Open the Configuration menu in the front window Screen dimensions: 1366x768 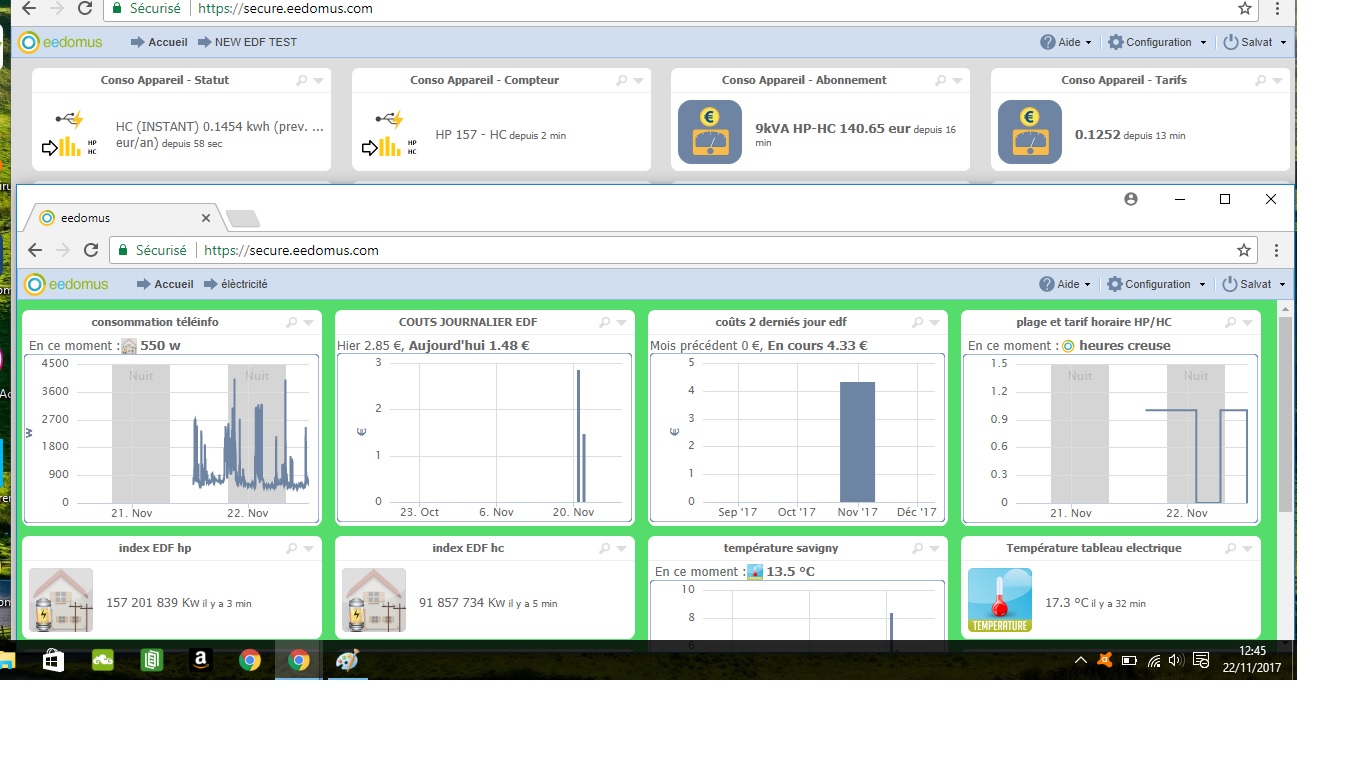(1157, 284)
